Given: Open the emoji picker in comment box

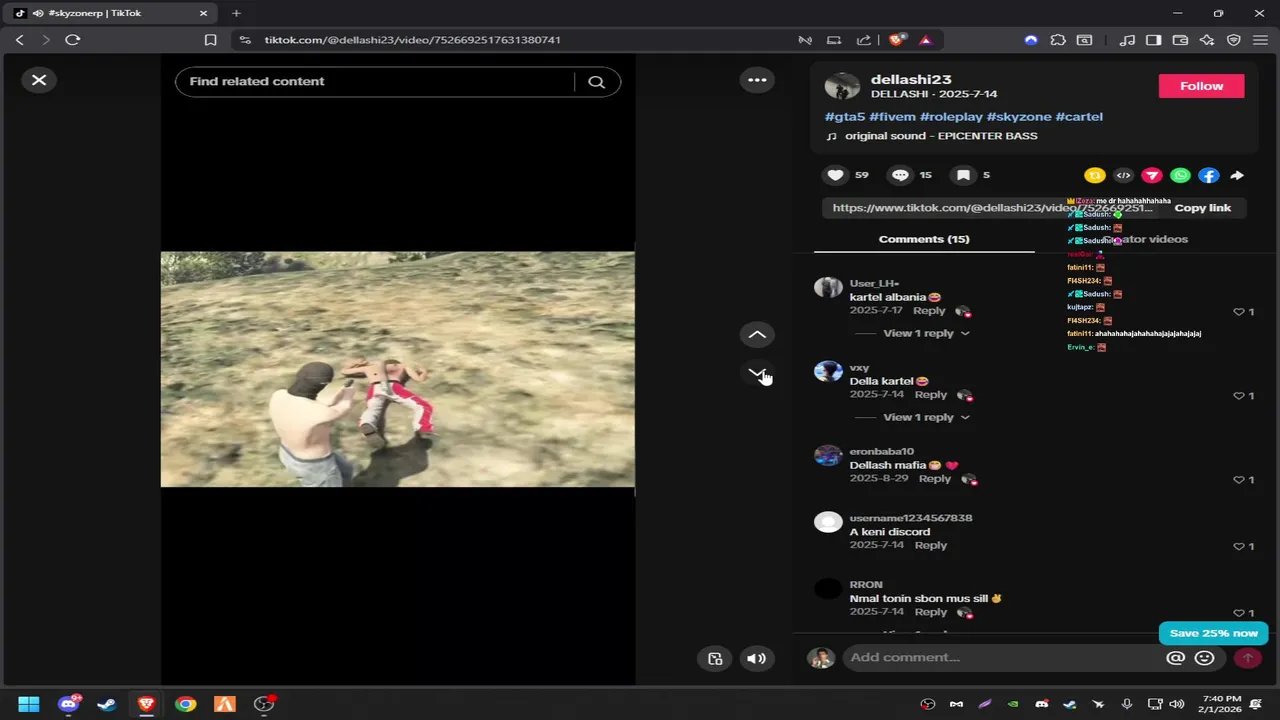Looking at the screenshot, I should coord(1205,658).
